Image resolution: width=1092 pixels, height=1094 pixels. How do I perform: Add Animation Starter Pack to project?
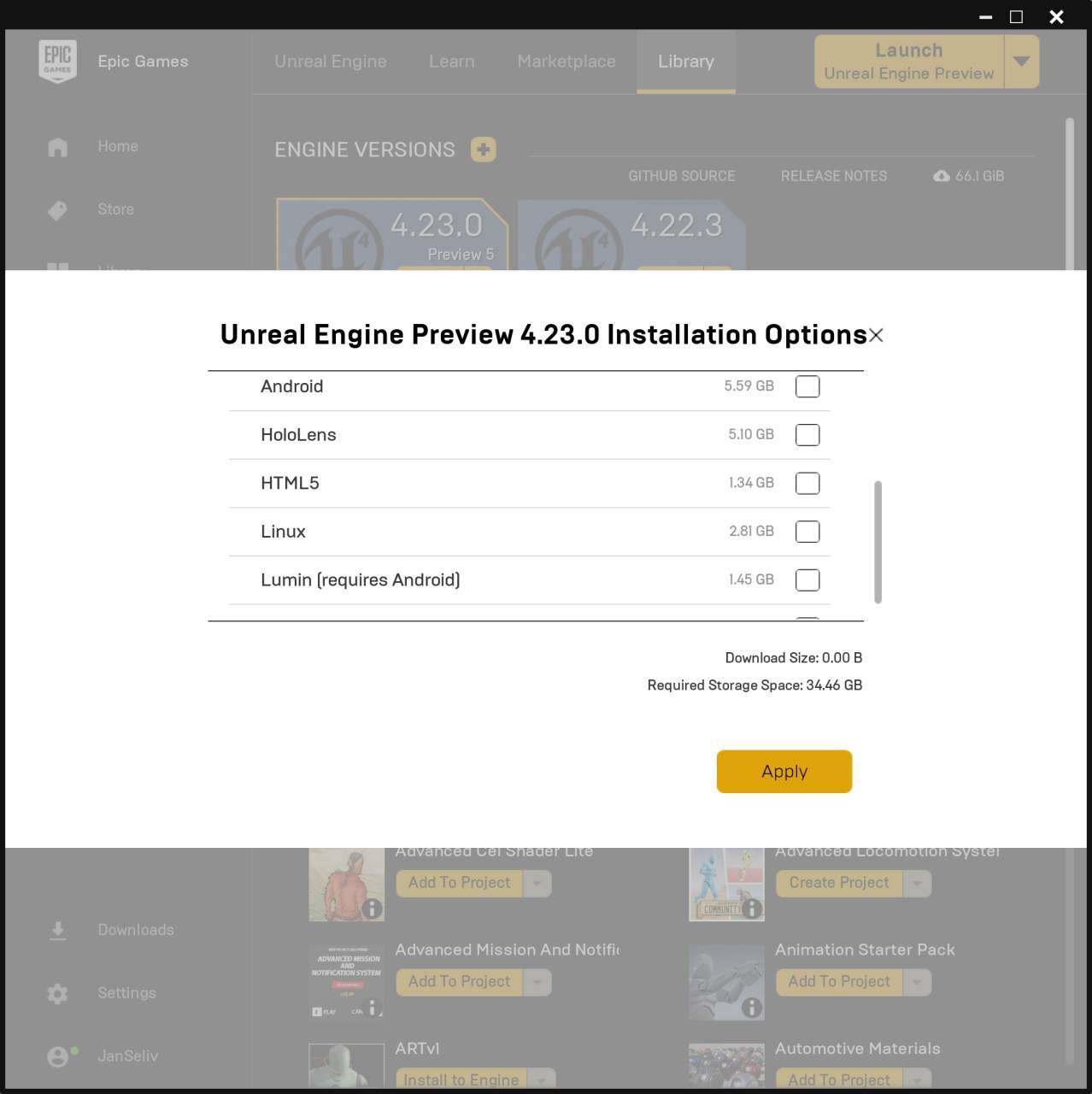point(838,982)
